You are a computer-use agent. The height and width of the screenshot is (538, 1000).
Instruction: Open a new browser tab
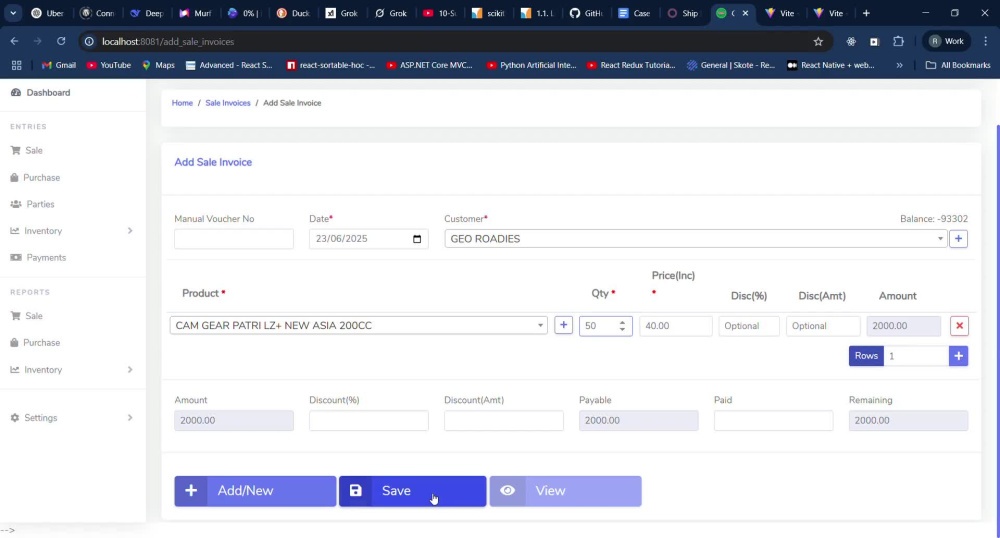pyautogui.click(x=866, y=13)
